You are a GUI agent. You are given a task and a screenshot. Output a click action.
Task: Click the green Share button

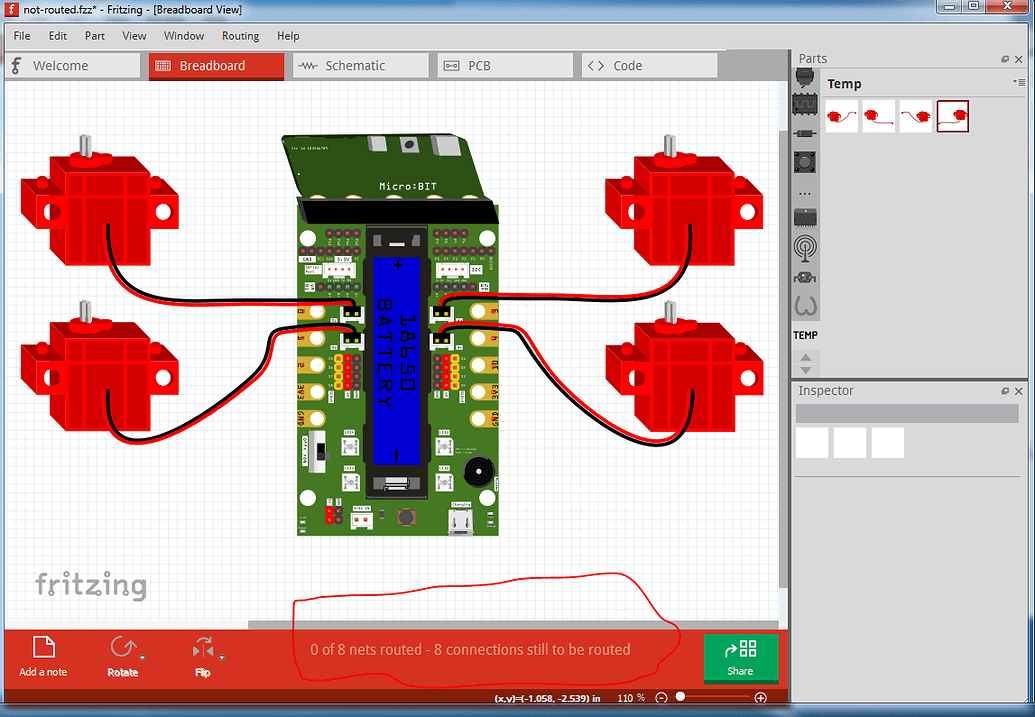pyautogui.click(x=741, y=657)
